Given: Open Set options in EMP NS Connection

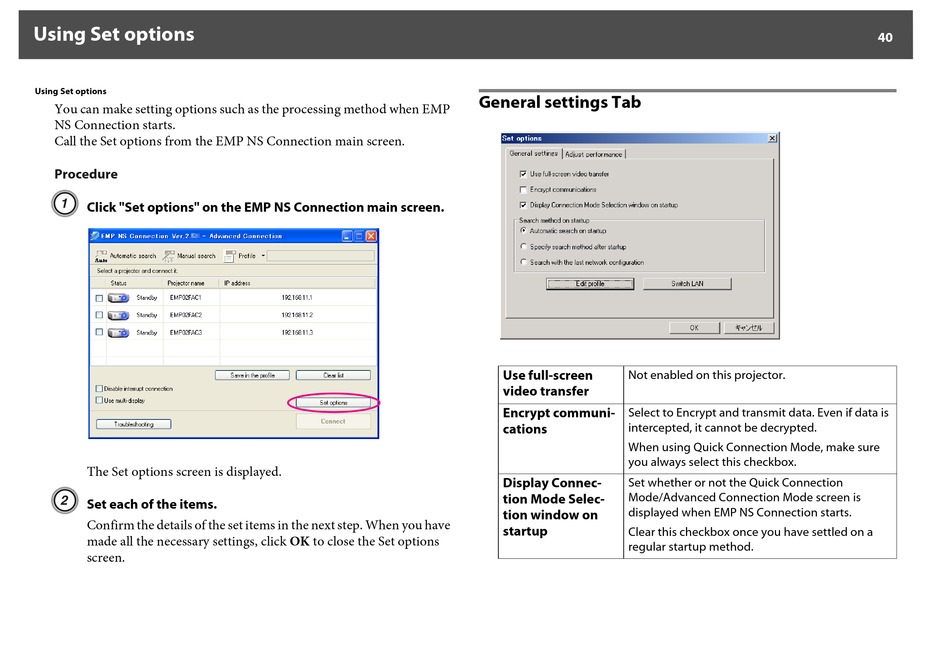Looking at the screenshot, I should coord(333,403).
